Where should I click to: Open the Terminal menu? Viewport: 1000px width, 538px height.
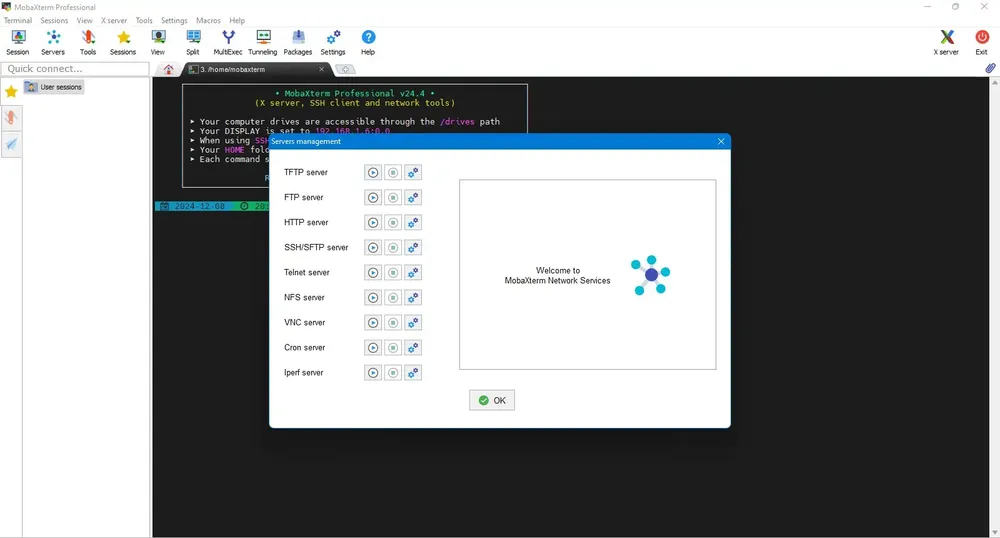tap(18, 20)
